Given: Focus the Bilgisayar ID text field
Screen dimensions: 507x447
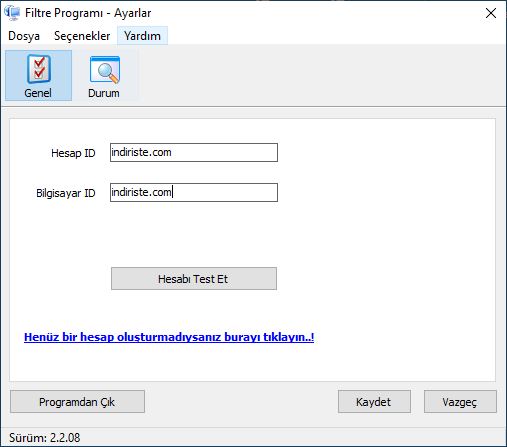Looking at the screenshot, I should tap(194, 192).
